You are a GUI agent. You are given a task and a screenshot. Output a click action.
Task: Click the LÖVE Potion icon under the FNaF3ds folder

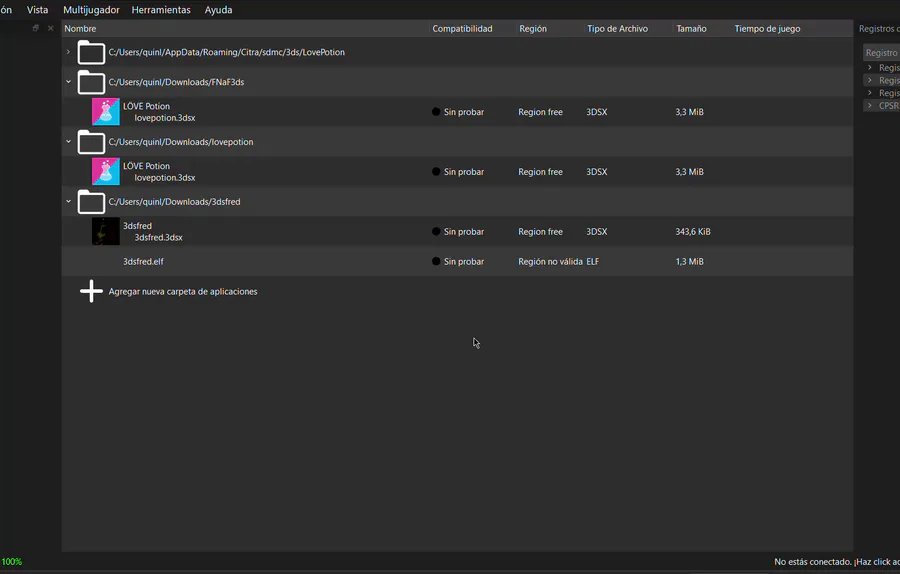pyautogui.click(x=105, y=112)
